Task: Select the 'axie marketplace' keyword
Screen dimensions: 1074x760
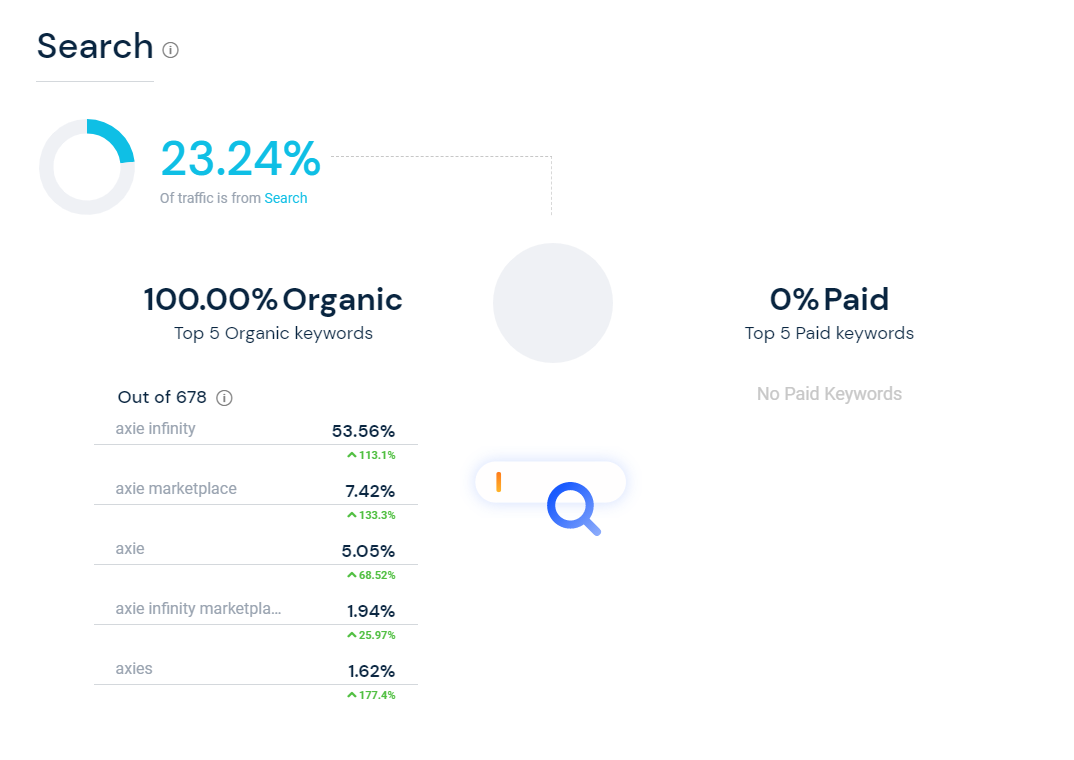Action: point(176,488)
